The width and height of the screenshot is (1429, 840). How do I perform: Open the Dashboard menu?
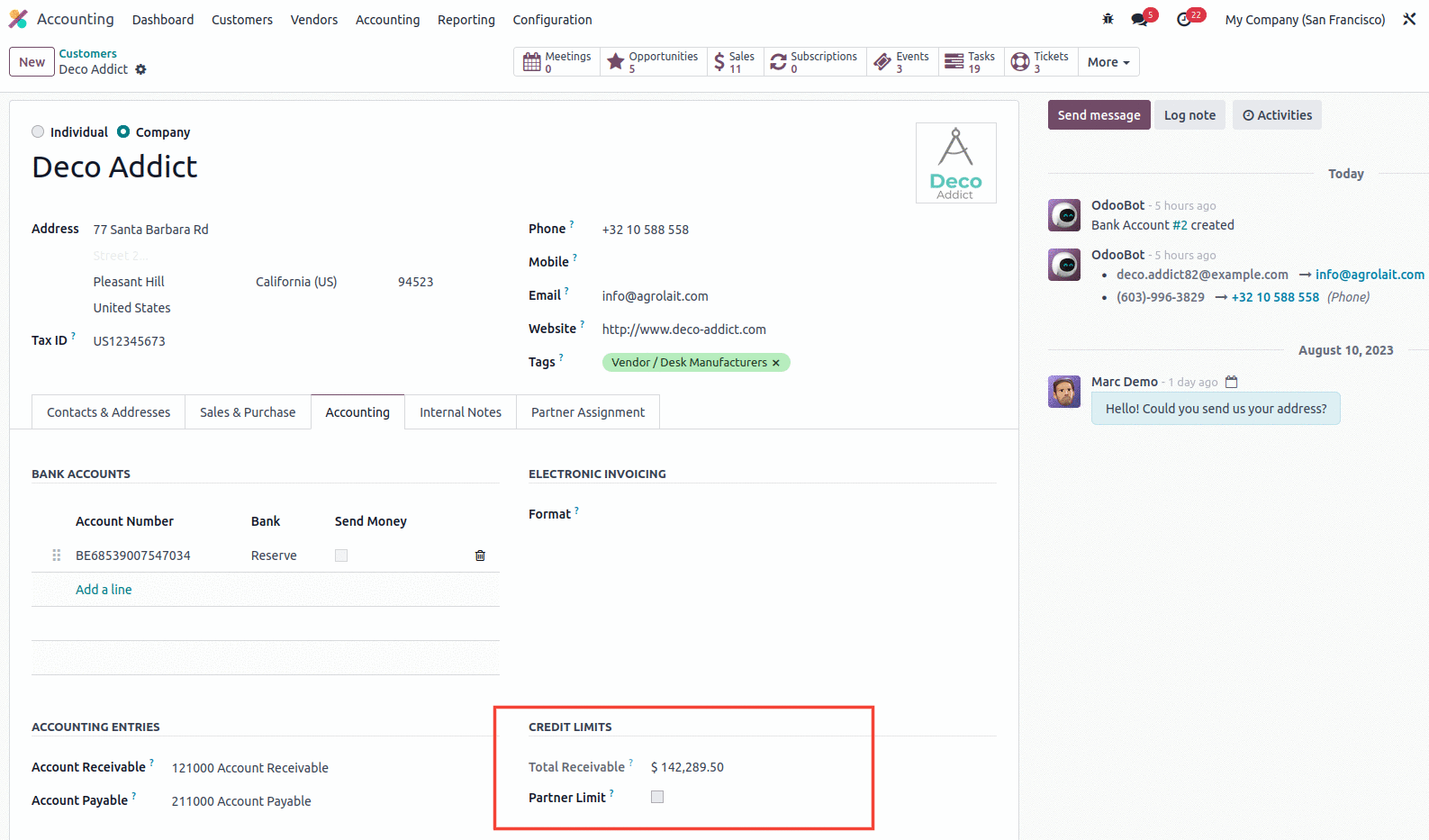point(163,20)
